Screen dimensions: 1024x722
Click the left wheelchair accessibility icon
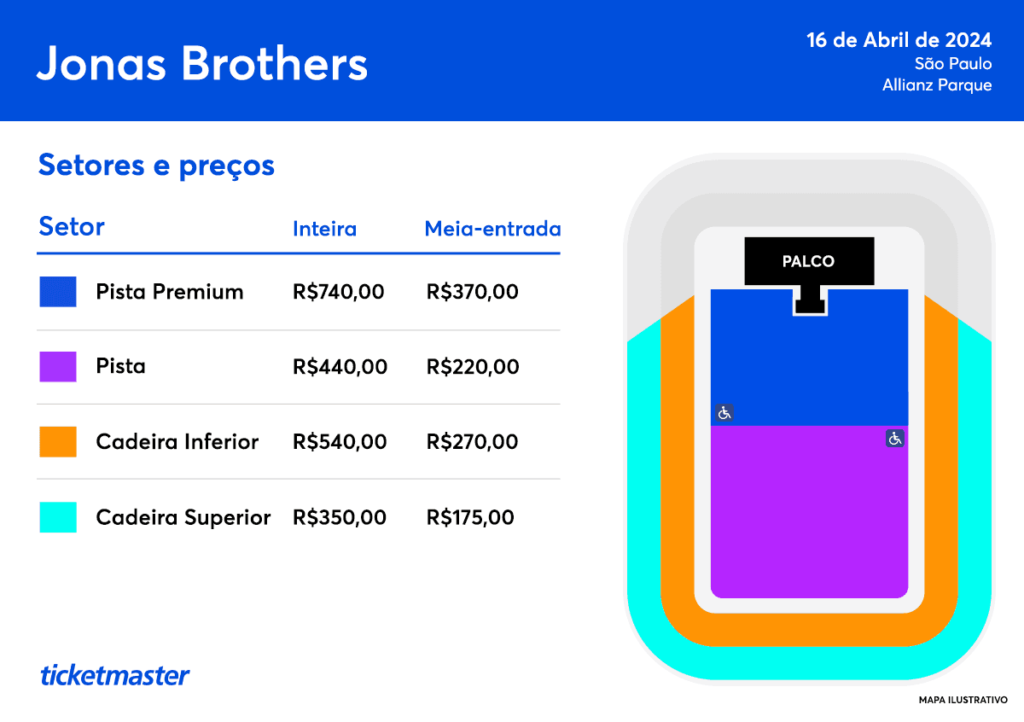tap(725, 412)
